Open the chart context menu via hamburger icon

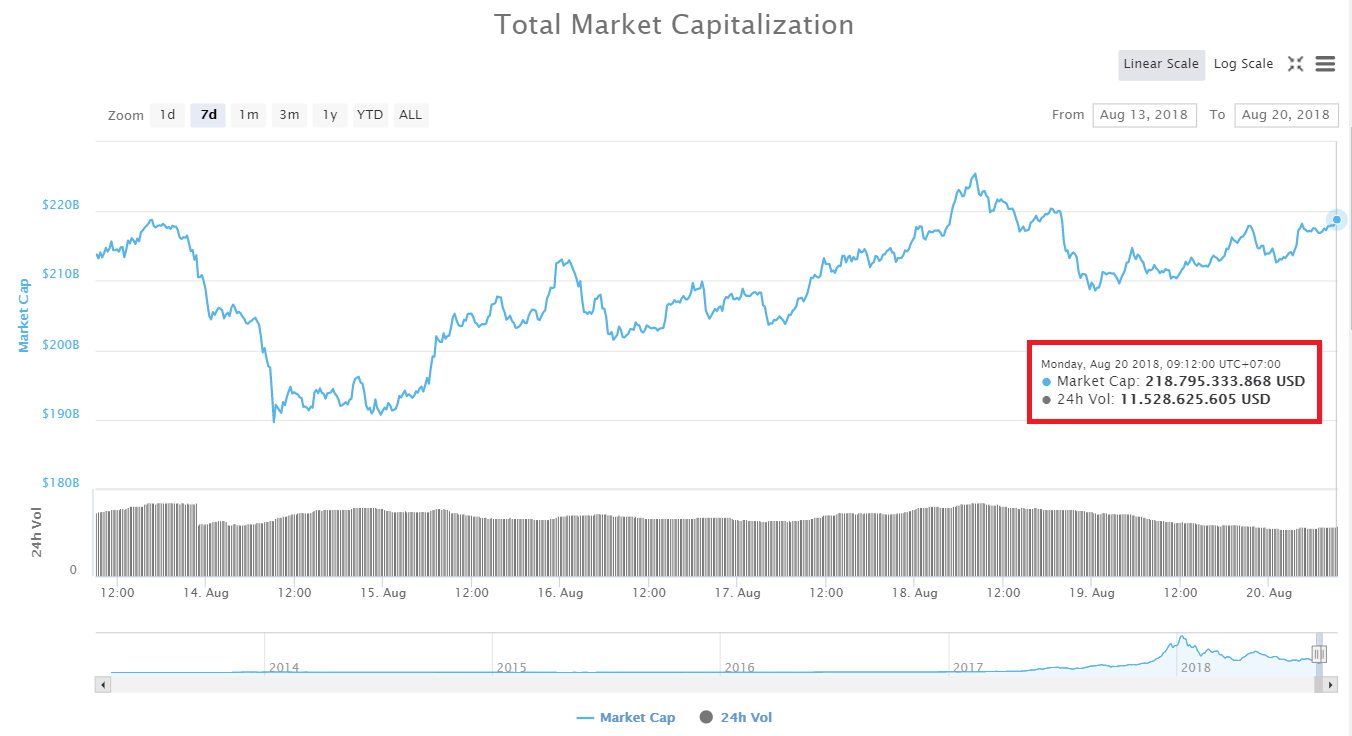tap(1325, 63)
